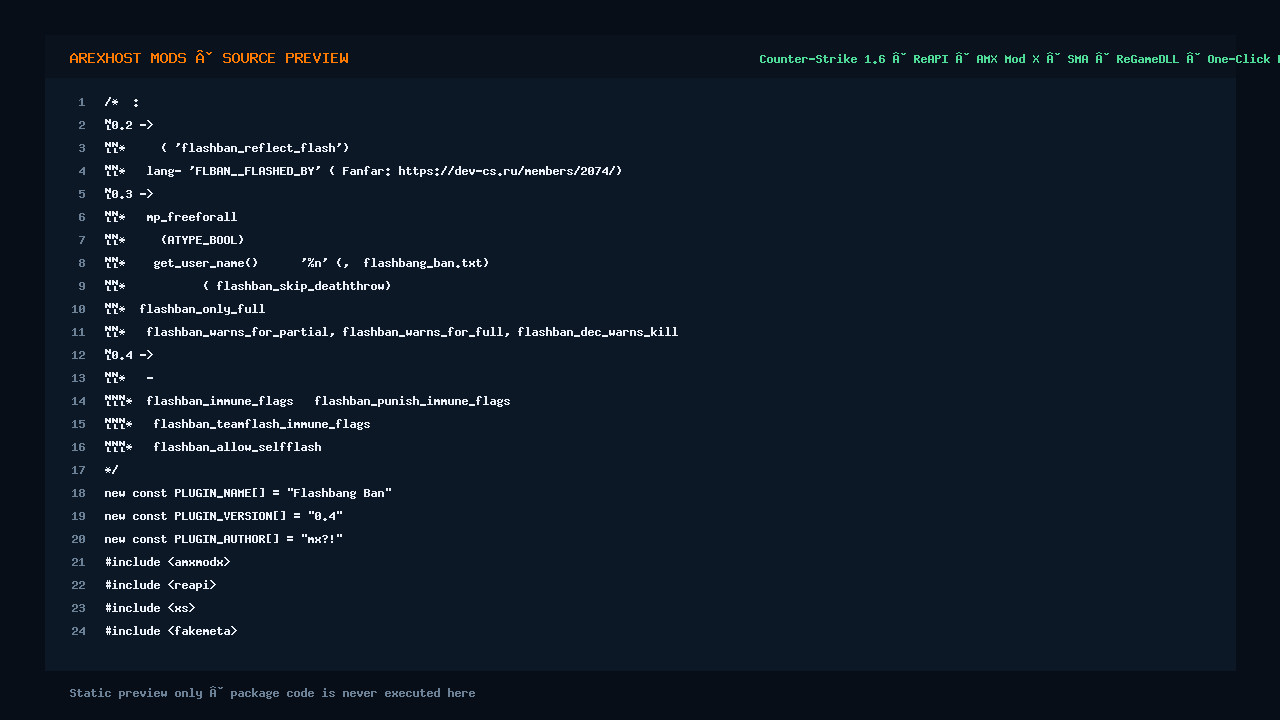This screenshot has width=1280, height=720.
Task: Click 'get_user_name()' on line 8
Action: pos(206,263)
